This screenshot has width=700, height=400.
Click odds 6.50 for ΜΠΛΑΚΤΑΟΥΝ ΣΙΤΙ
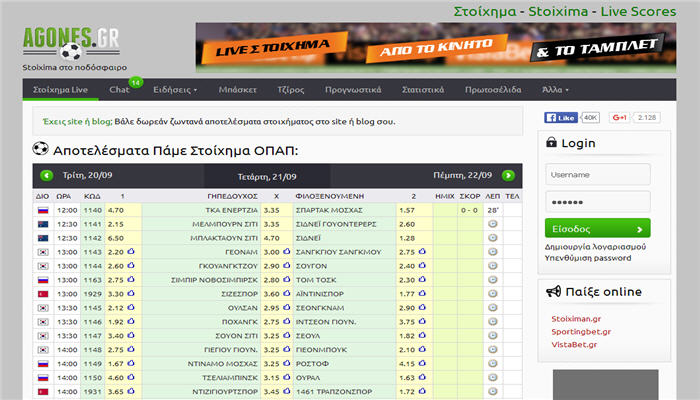pyautogui.click(x=116, y=238)
